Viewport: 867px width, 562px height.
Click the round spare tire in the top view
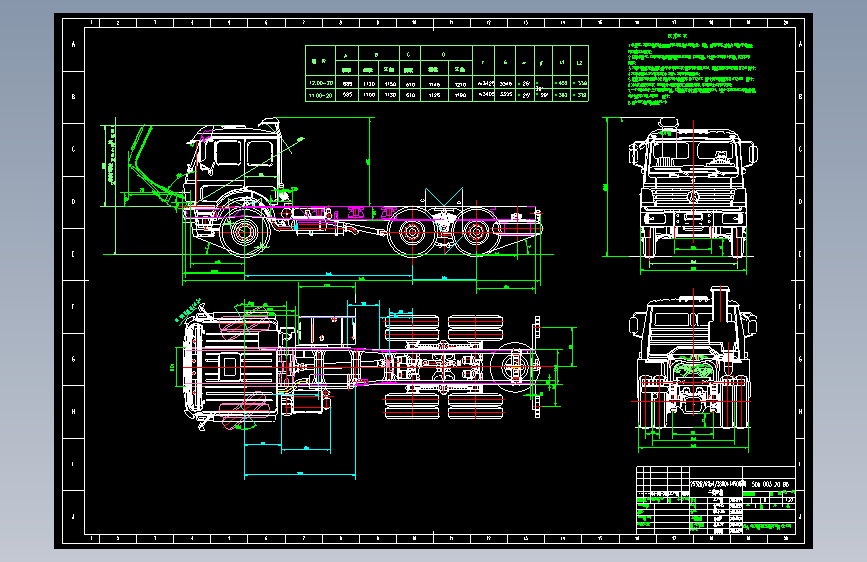coord(515,366)
